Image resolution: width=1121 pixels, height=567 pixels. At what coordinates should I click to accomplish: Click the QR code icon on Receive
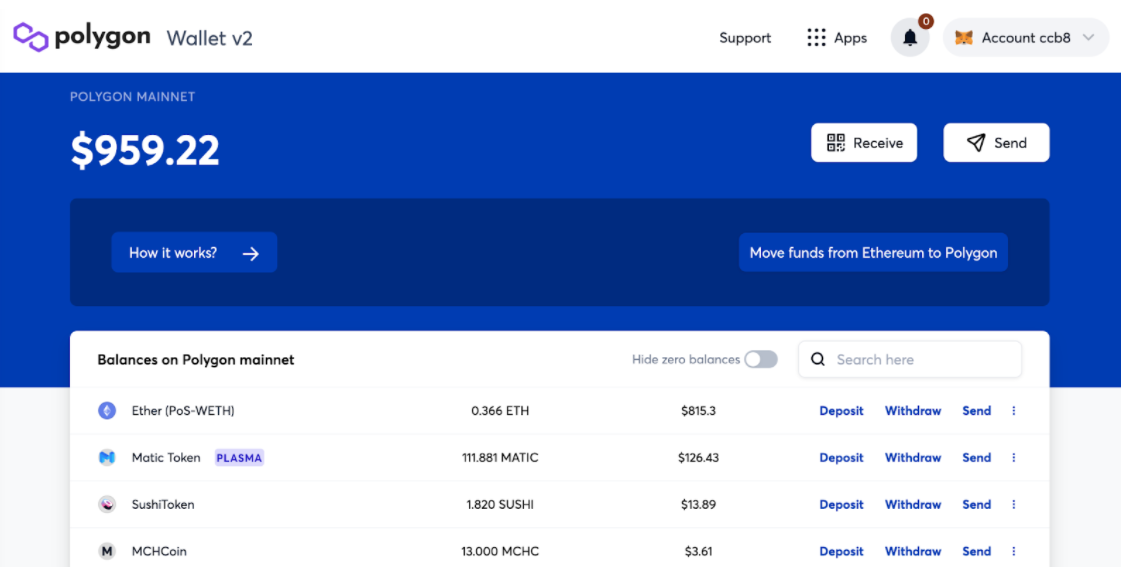(x=836, y=142)
